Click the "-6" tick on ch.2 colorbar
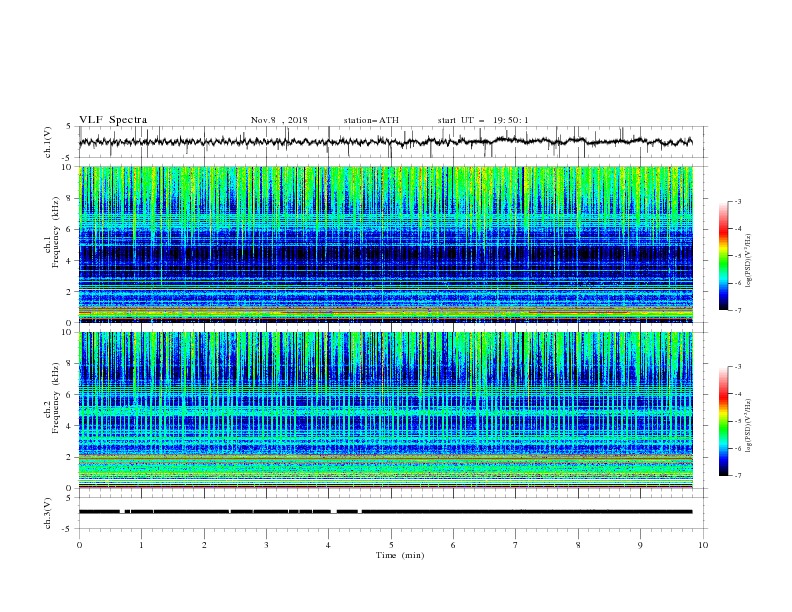Image resolution: width=792 pixels, height=612 pixels. click(737, 448)
